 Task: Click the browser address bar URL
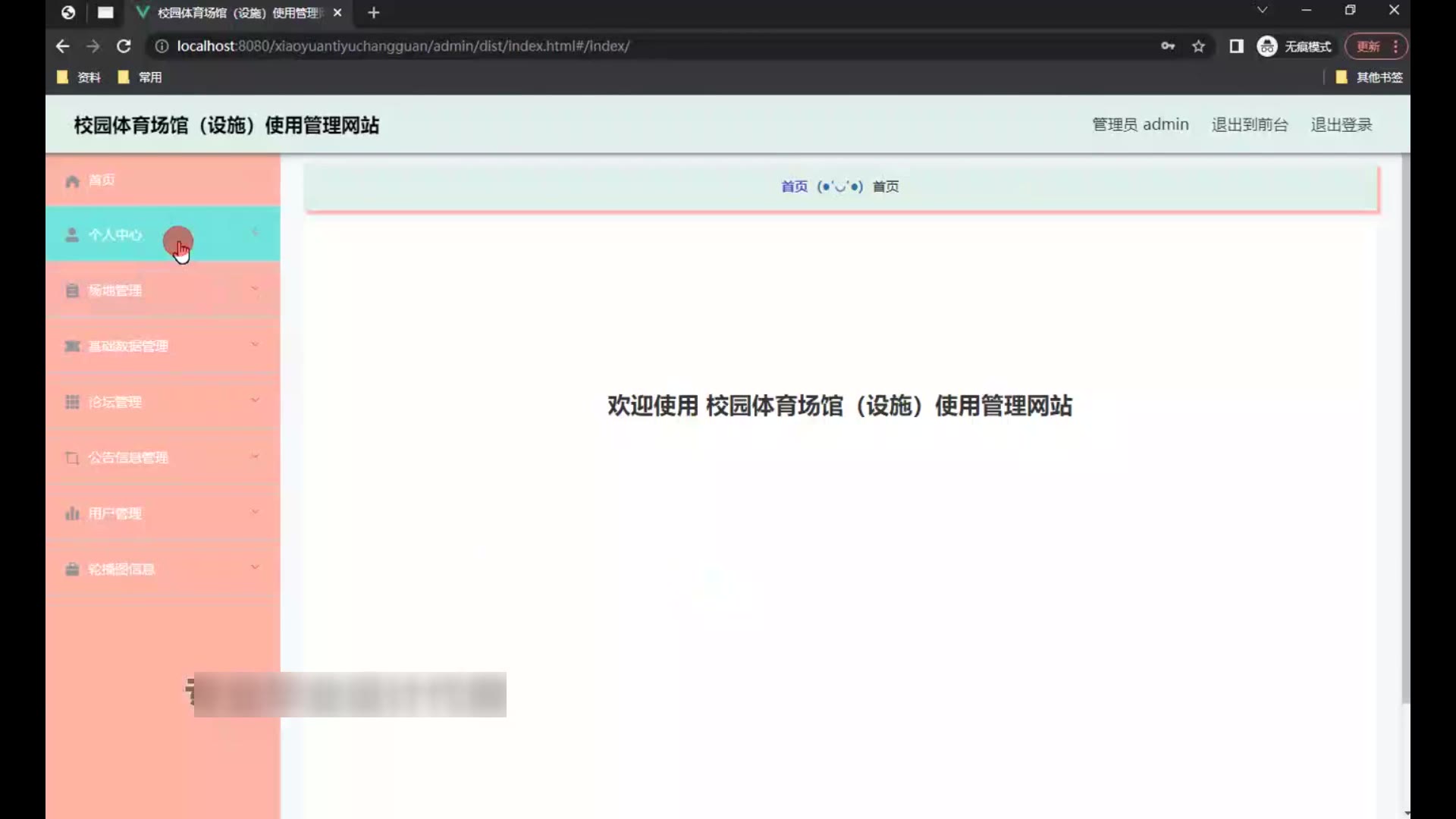tap(403, 46)
